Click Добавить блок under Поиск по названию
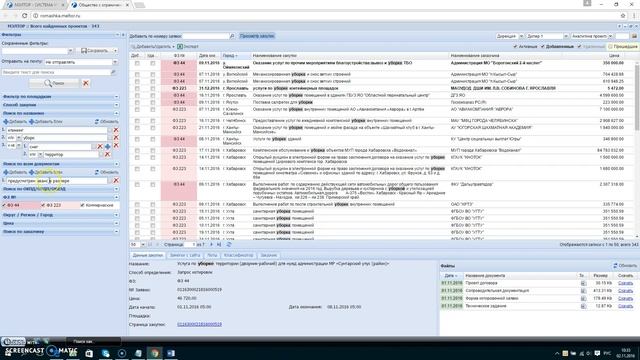The width and height of the screenshot is (640, 360). pyautogui.click(x=46, y=122)
